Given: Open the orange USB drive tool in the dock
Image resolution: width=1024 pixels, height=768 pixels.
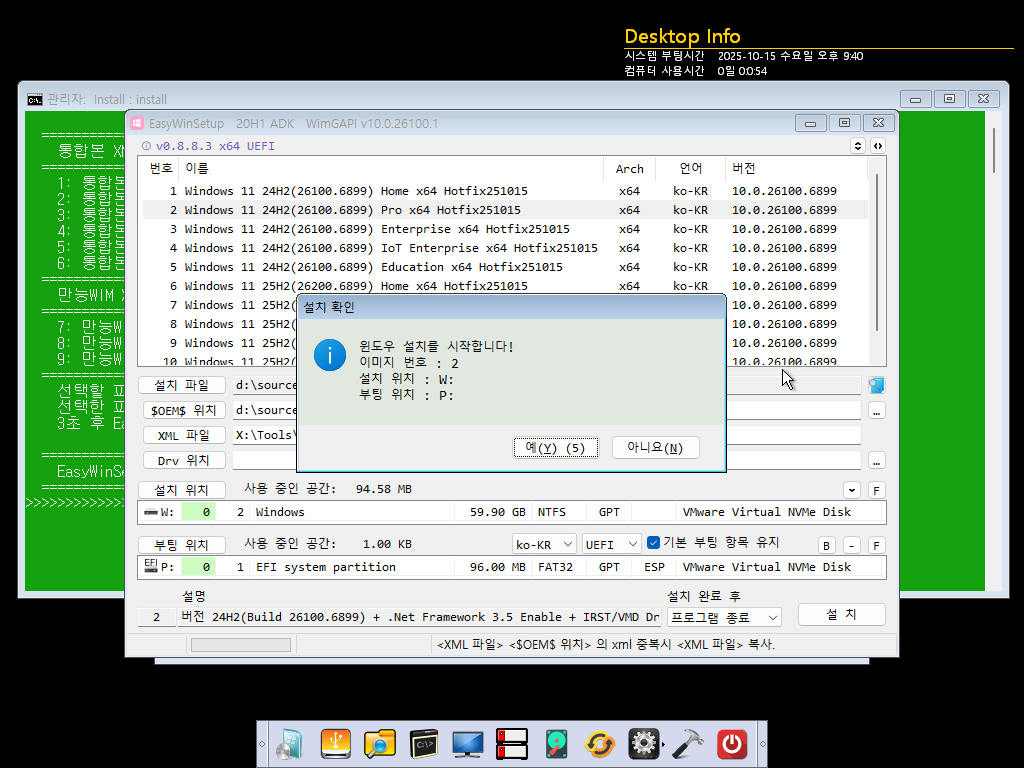Looking at the screenshot, I should click(x=336, y=744).
